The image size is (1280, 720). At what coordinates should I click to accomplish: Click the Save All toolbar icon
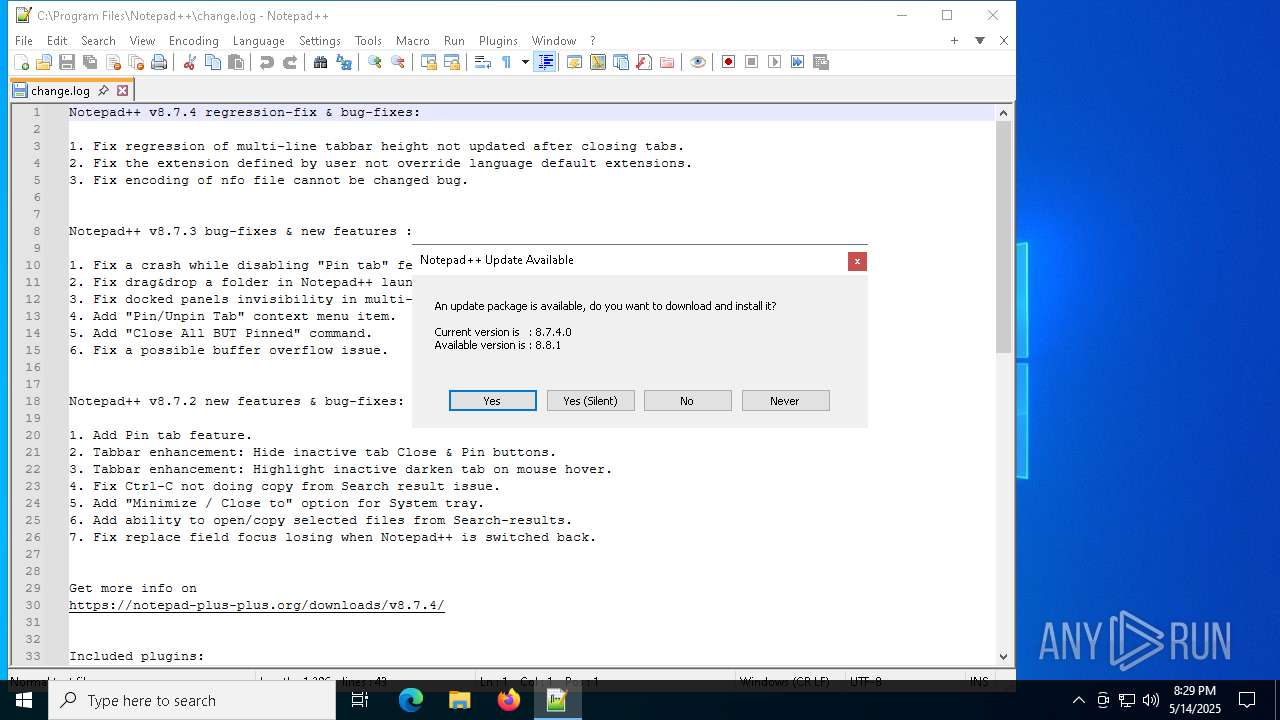90,62
